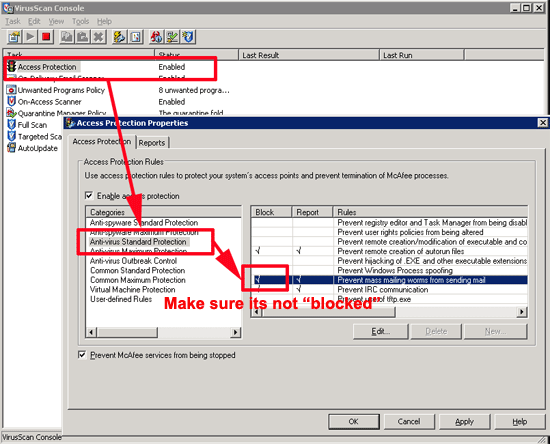This screenshot has width=550, height=444.
Task: Select Unwanted Programs Policy task icon
Action: (11, 90)
